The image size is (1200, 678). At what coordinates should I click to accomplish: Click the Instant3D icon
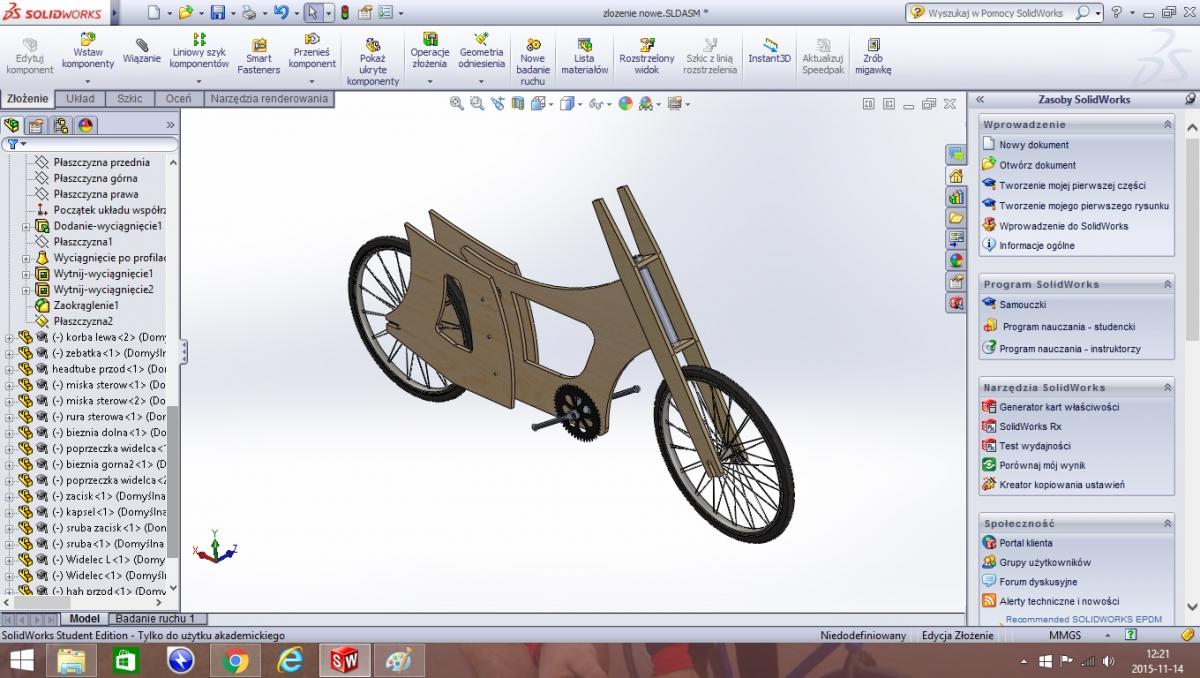click(x=770, y=44)
